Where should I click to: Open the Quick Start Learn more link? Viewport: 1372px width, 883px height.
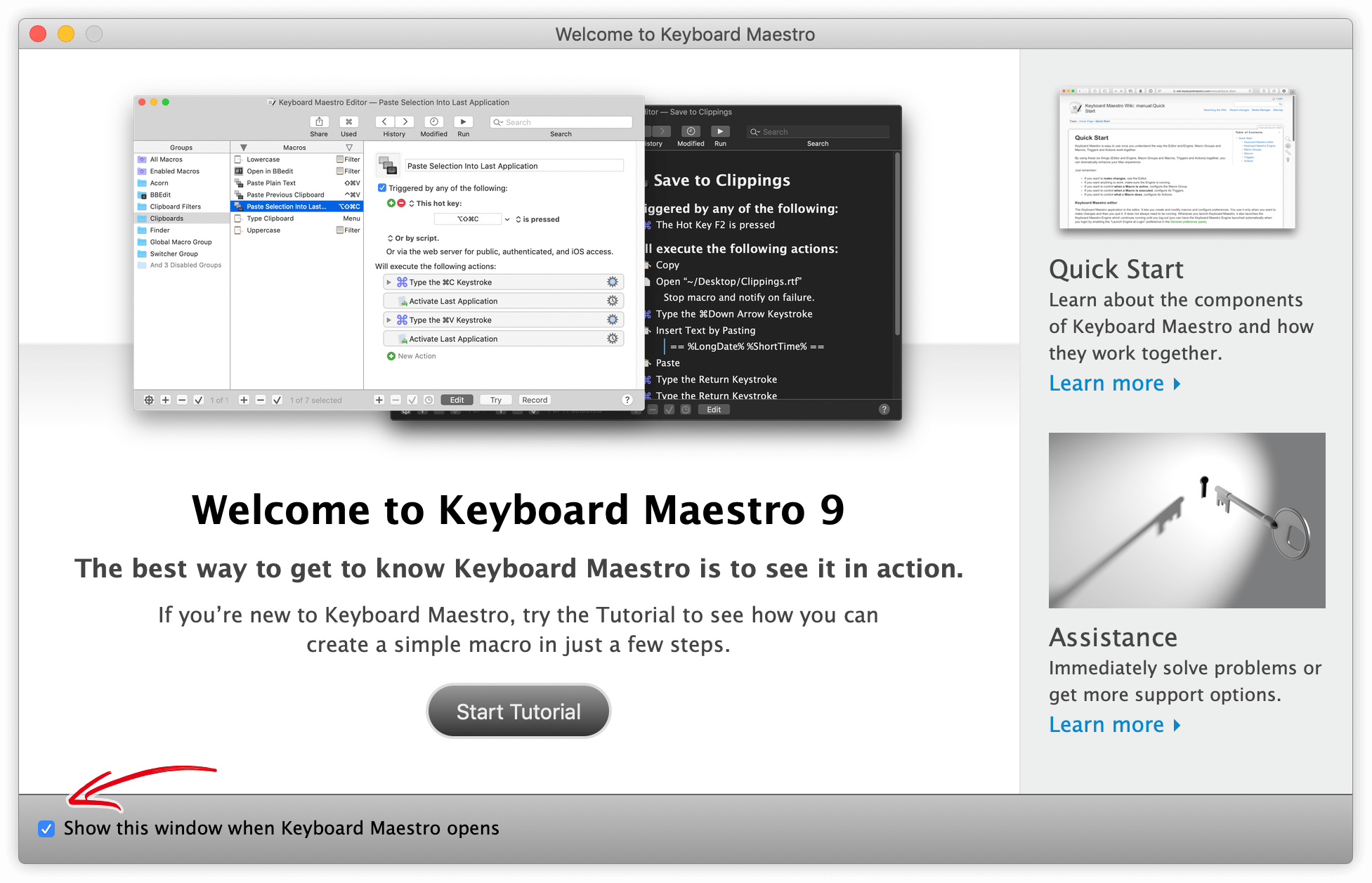[x=1114, y=384]
